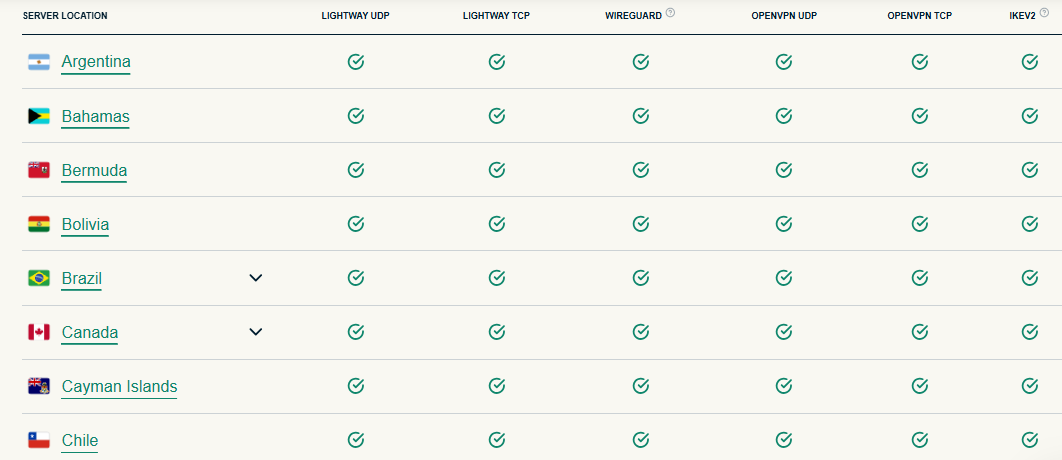Viewport: 1062px width, 460px height.
Task: Click Cayman Islands' OpenVPN TCP checkmark
Action: [x=920, y=386]
